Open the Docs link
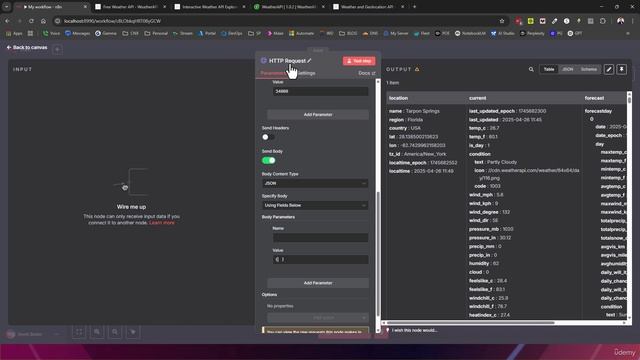 click(x=366, y=73)
